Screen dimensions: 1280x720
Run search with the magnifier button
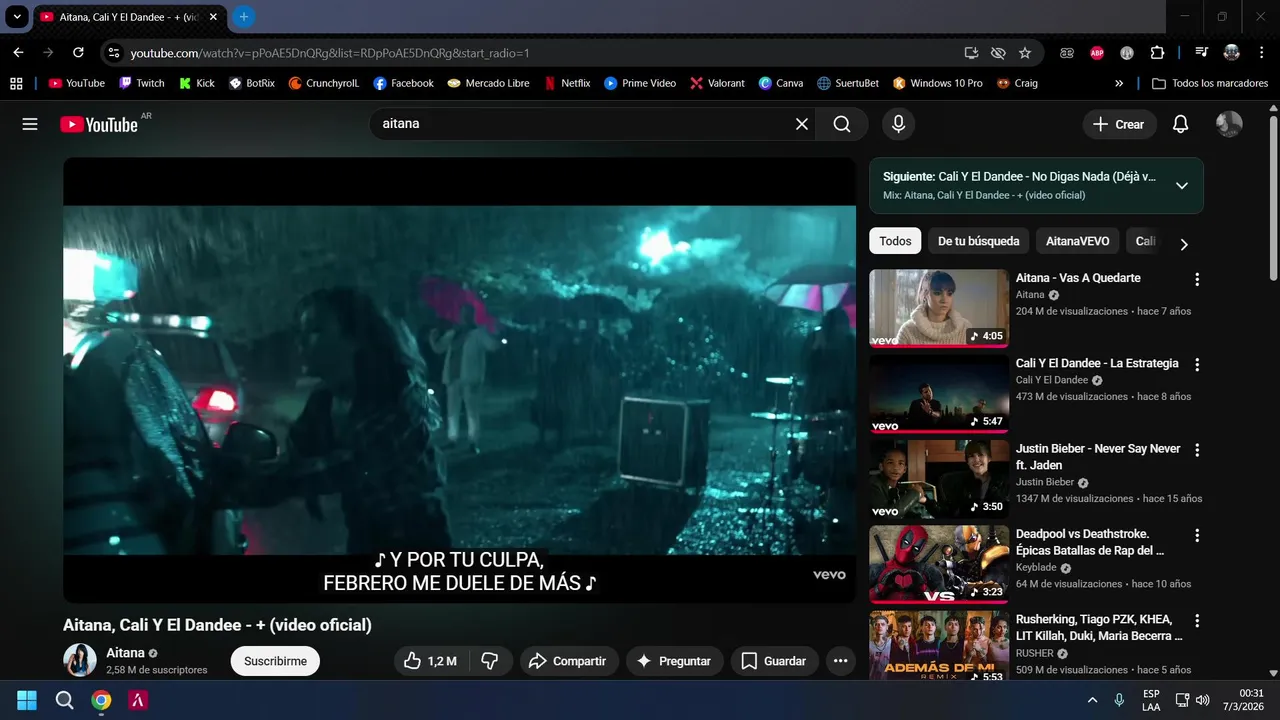pyautogui.click(x=842, y=124)
